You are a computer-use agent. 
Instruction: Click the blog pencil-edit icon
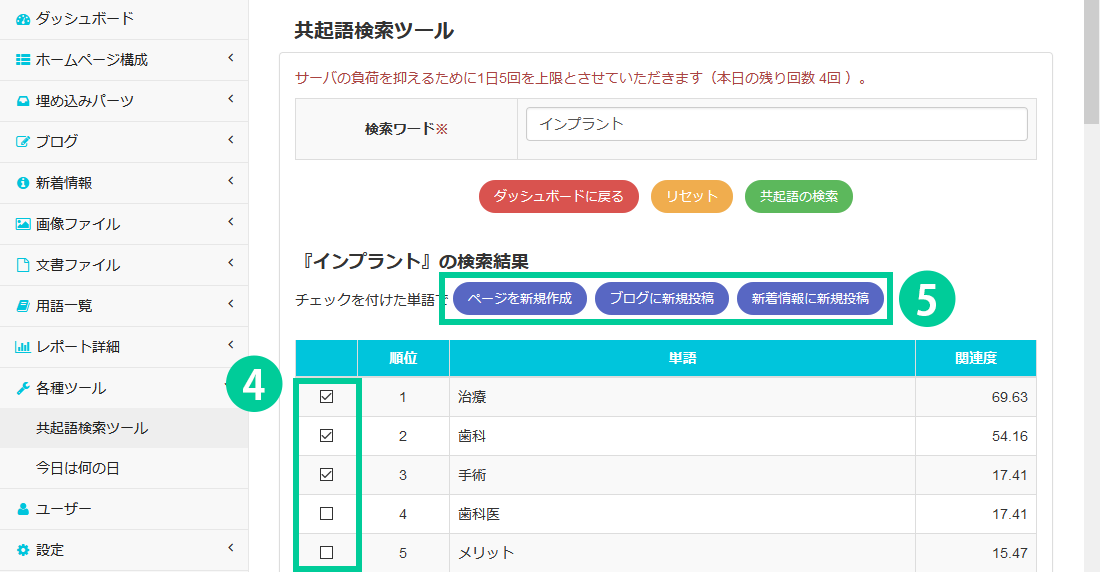coord(23,142)
